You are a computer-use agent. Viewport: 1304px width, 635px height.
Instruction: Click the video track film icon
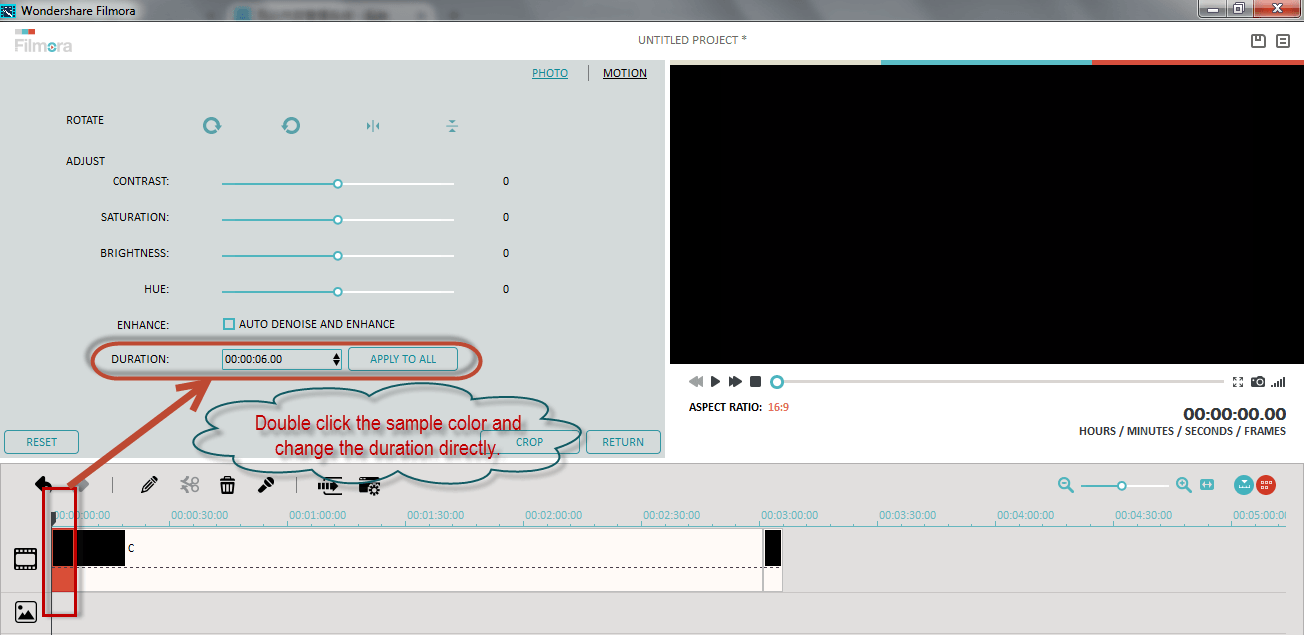coord(26,559)
